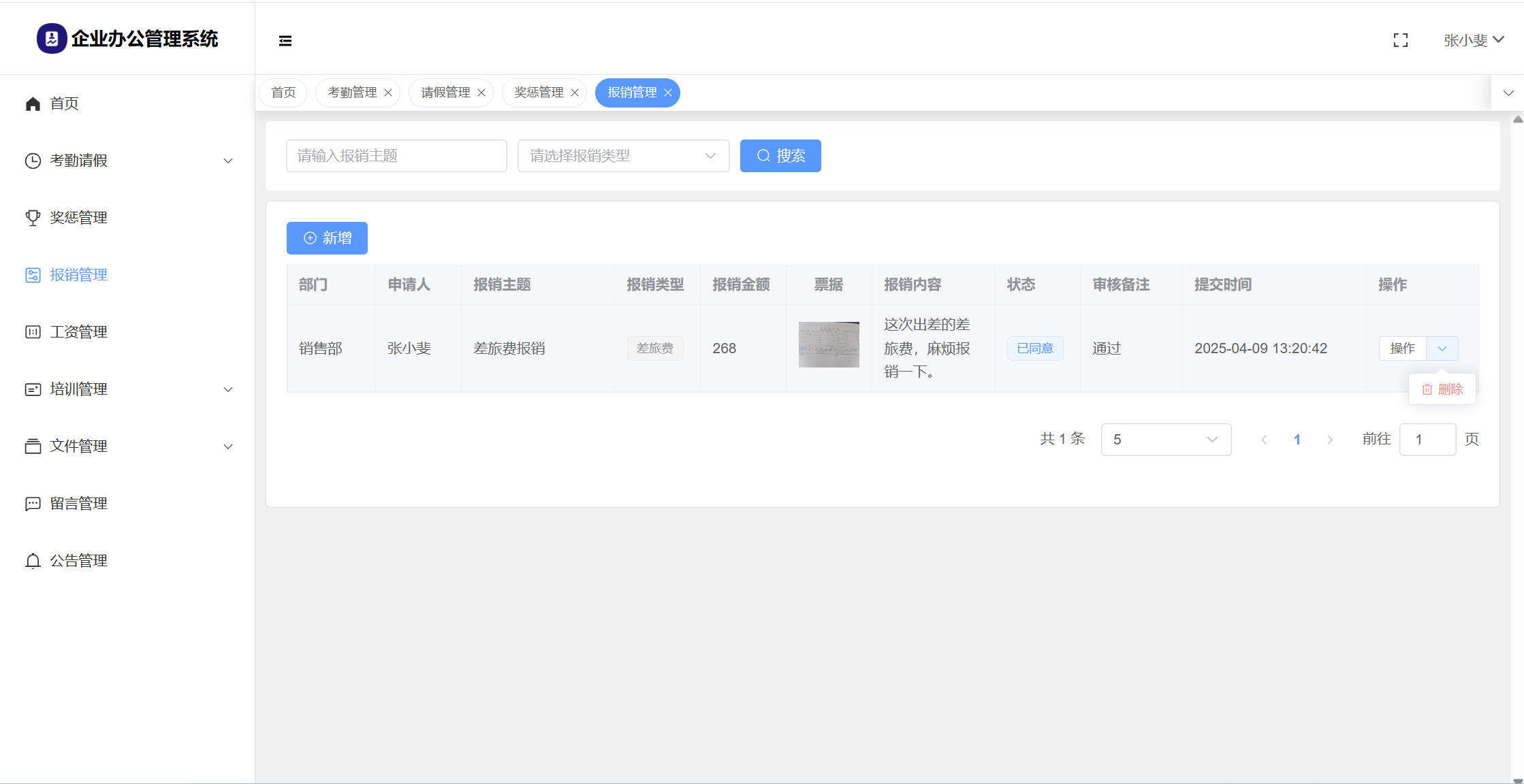
Task: Open 奖惩管理 in the sidebar
Action: (x=78, y=218)
